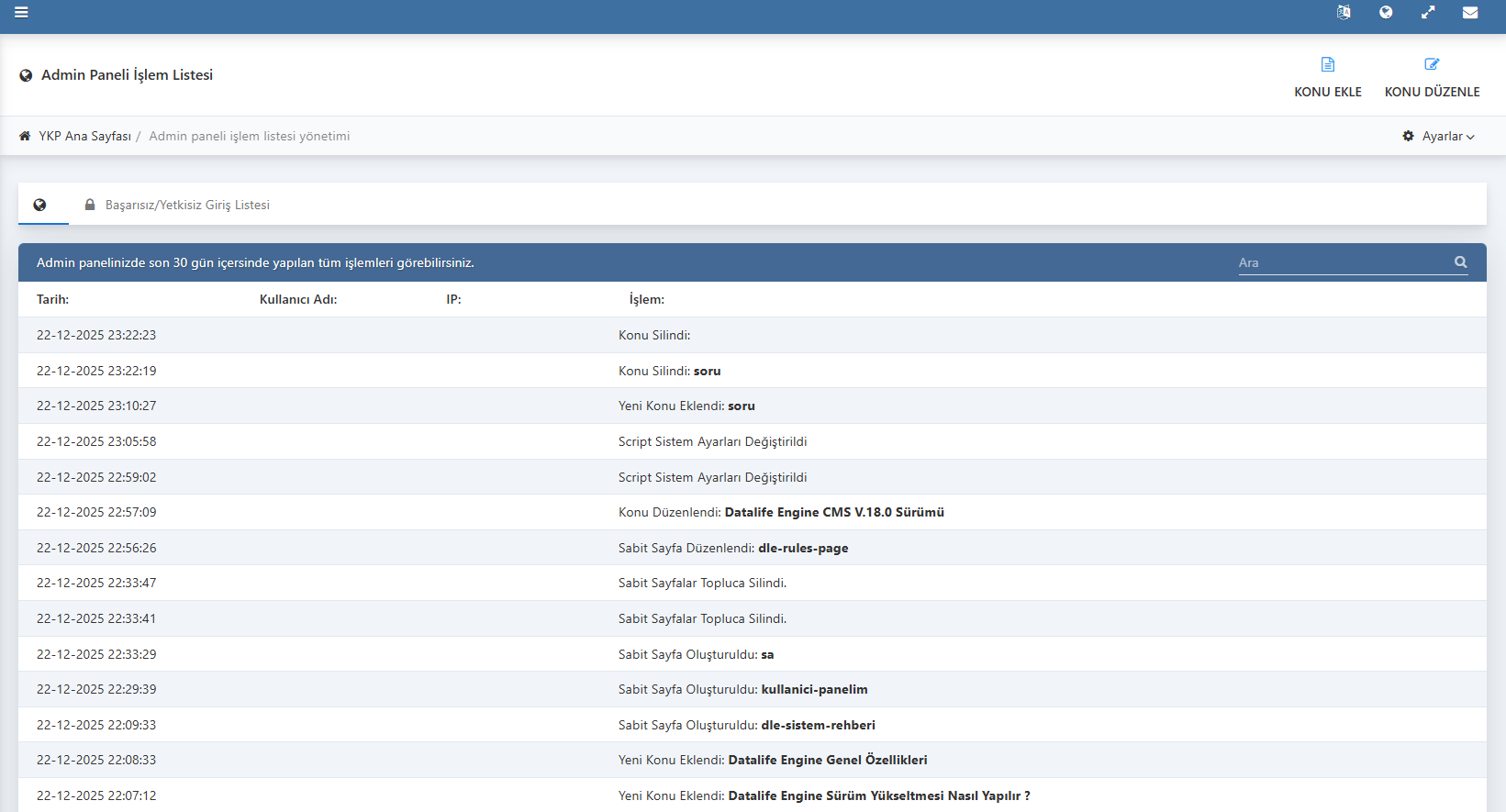Click the globe icon in top bar
Screen dimensions: 1506x812
[x=1386, y=13]
